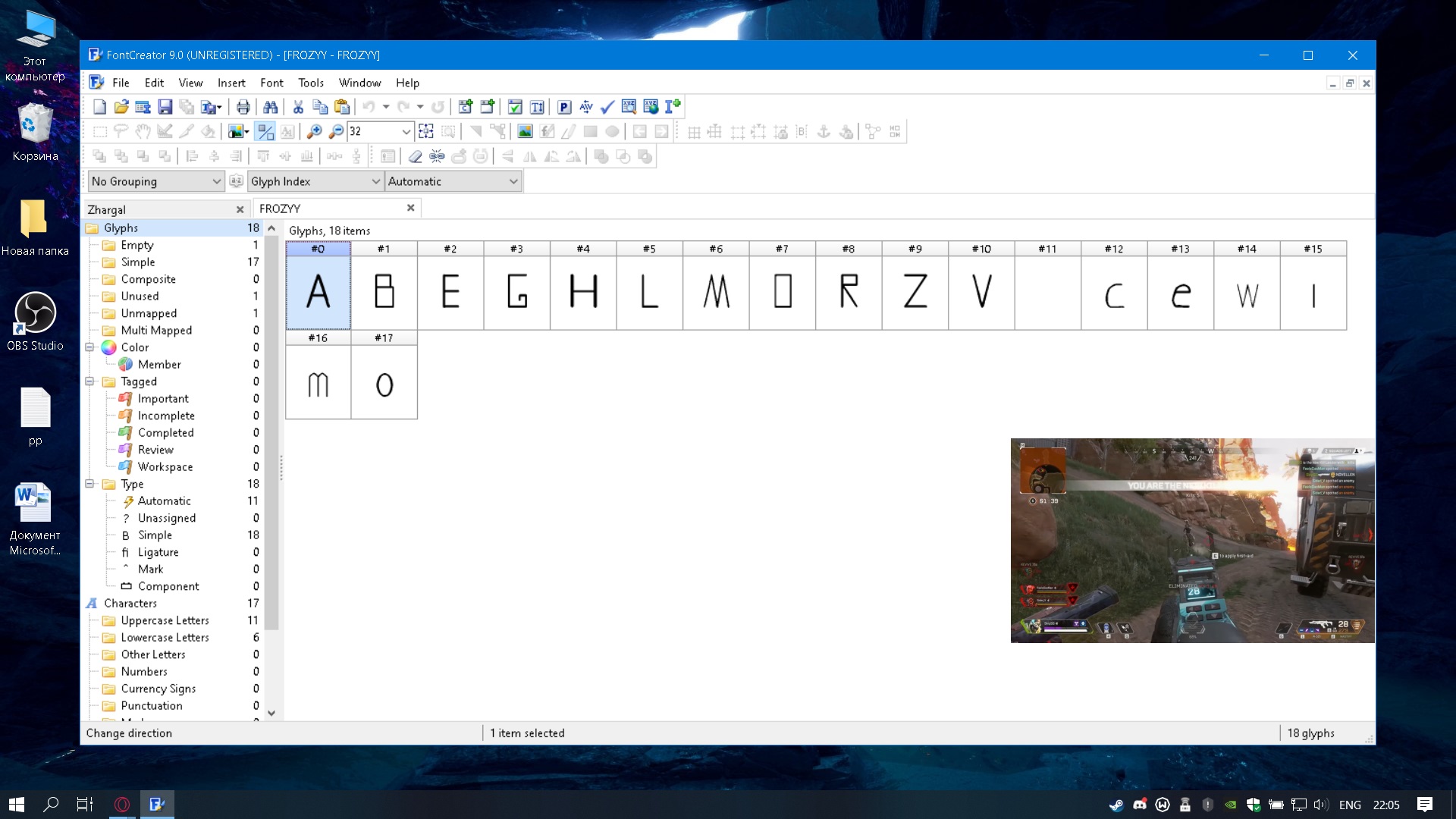Click the glyph options icon beside No Grouping
This screenshot has width=1456, height=819.
tap(236, 181)
